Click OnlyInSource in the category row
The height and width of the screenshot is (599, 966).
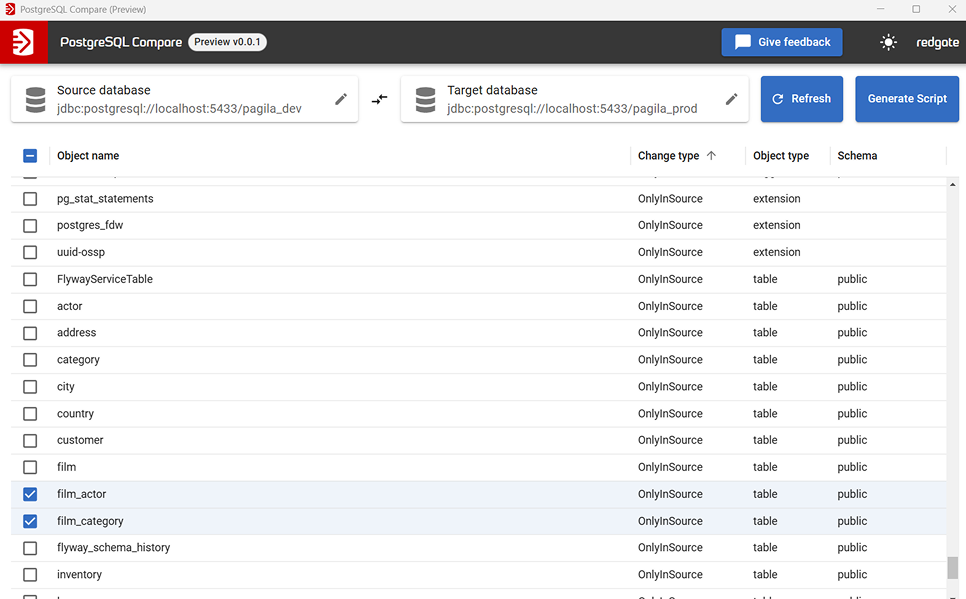coord(670,360)
